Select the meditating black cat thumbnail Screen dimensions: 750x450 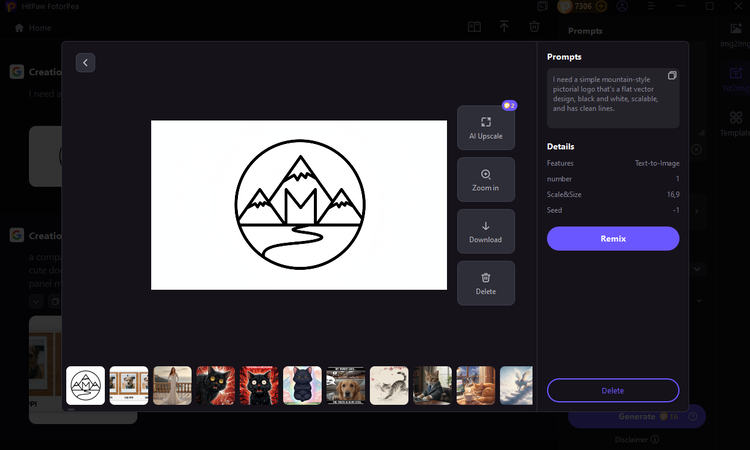[x=302, y=385]
